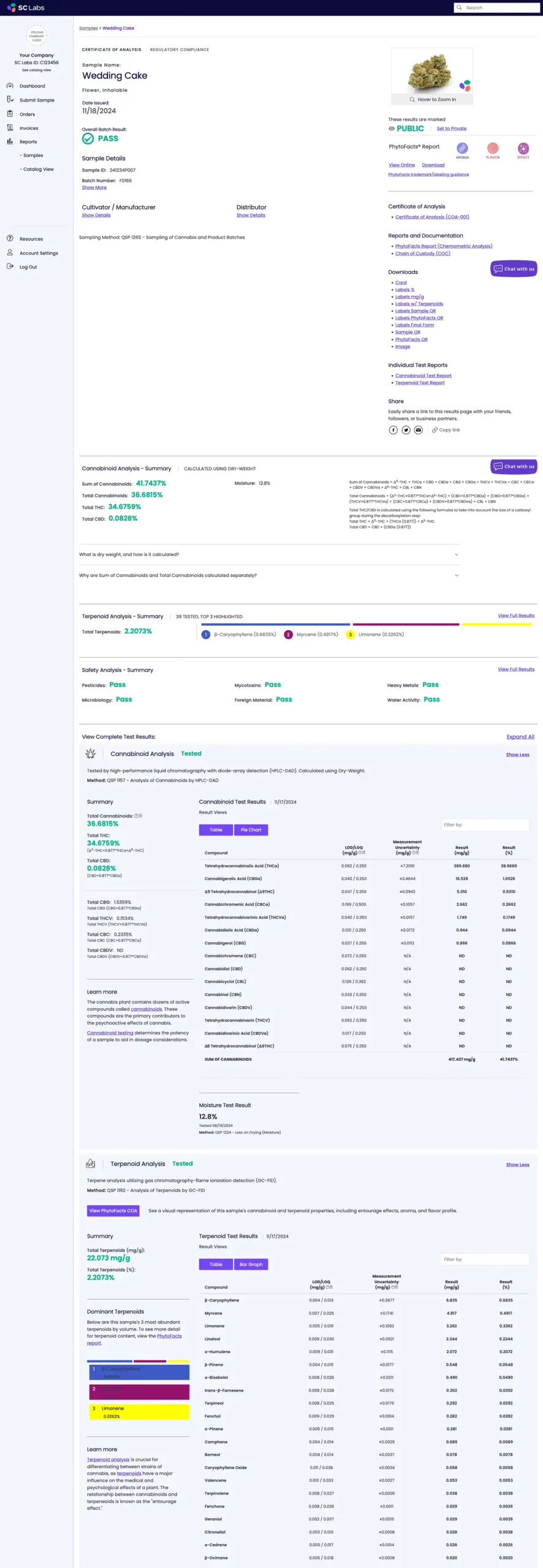The image size is (543, 1568).
Task: Click the Log Out arrow icon
Action: [x=10, y=266]
